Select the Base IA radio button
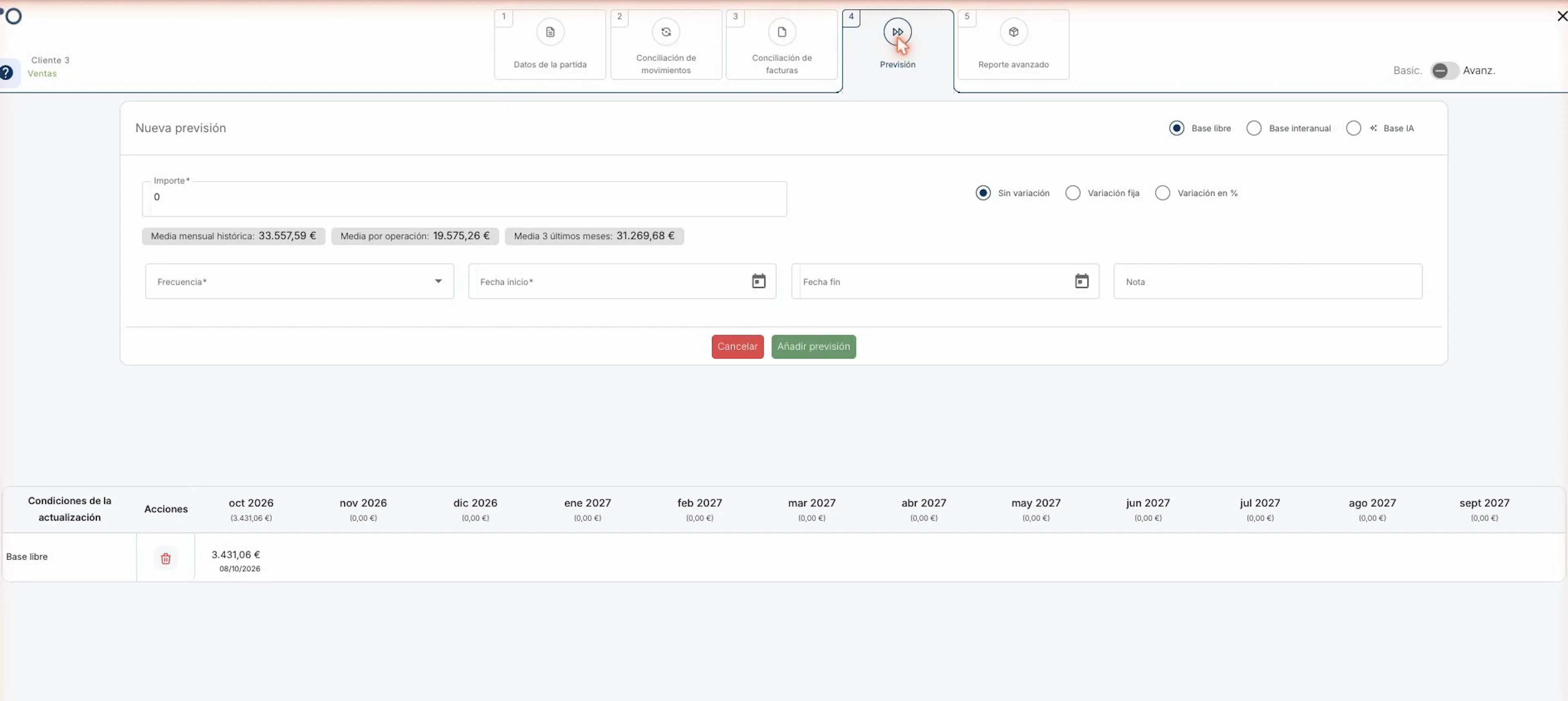 point(1353,128)
